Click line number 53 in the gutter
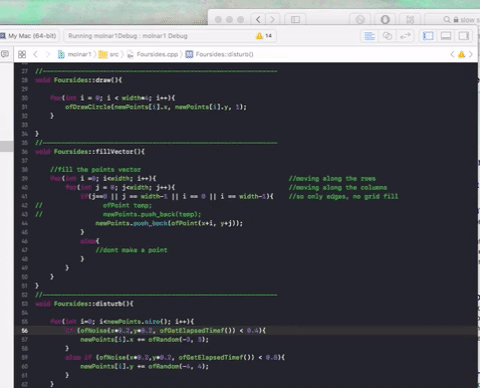 tap(25, 304)
